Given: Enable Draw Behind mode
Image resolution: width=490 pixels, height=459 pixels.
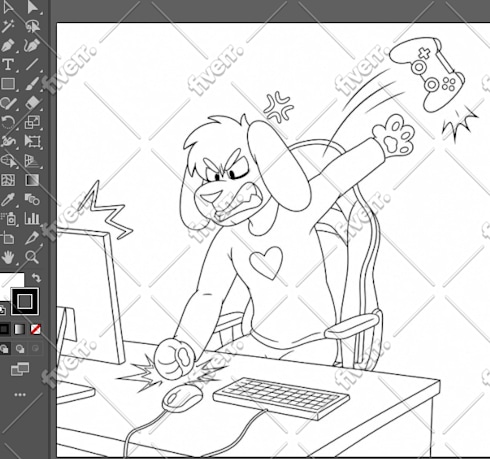Looking at the screenshot, I should (20, 349).
